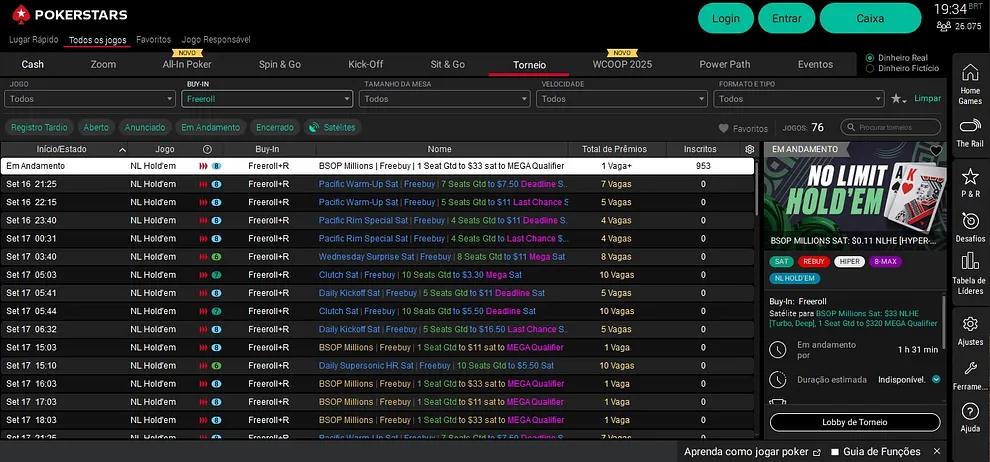Click the Em andamento por clock icon
Image resolution: width=990 pixels, height=462 pixels.
778,349
